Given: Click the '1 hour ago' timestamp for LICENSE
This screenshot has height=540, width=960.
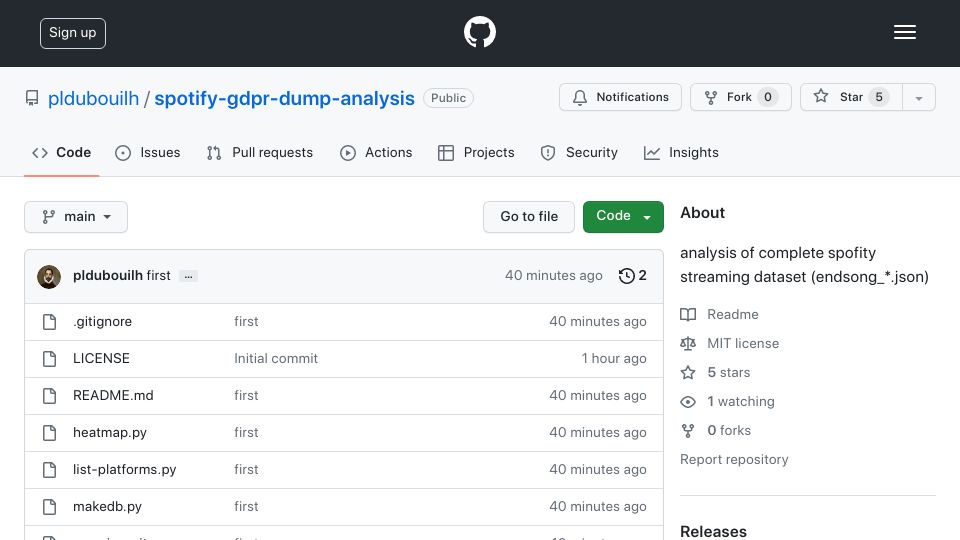Looking at the screenshot, I should tap(613, 358).
